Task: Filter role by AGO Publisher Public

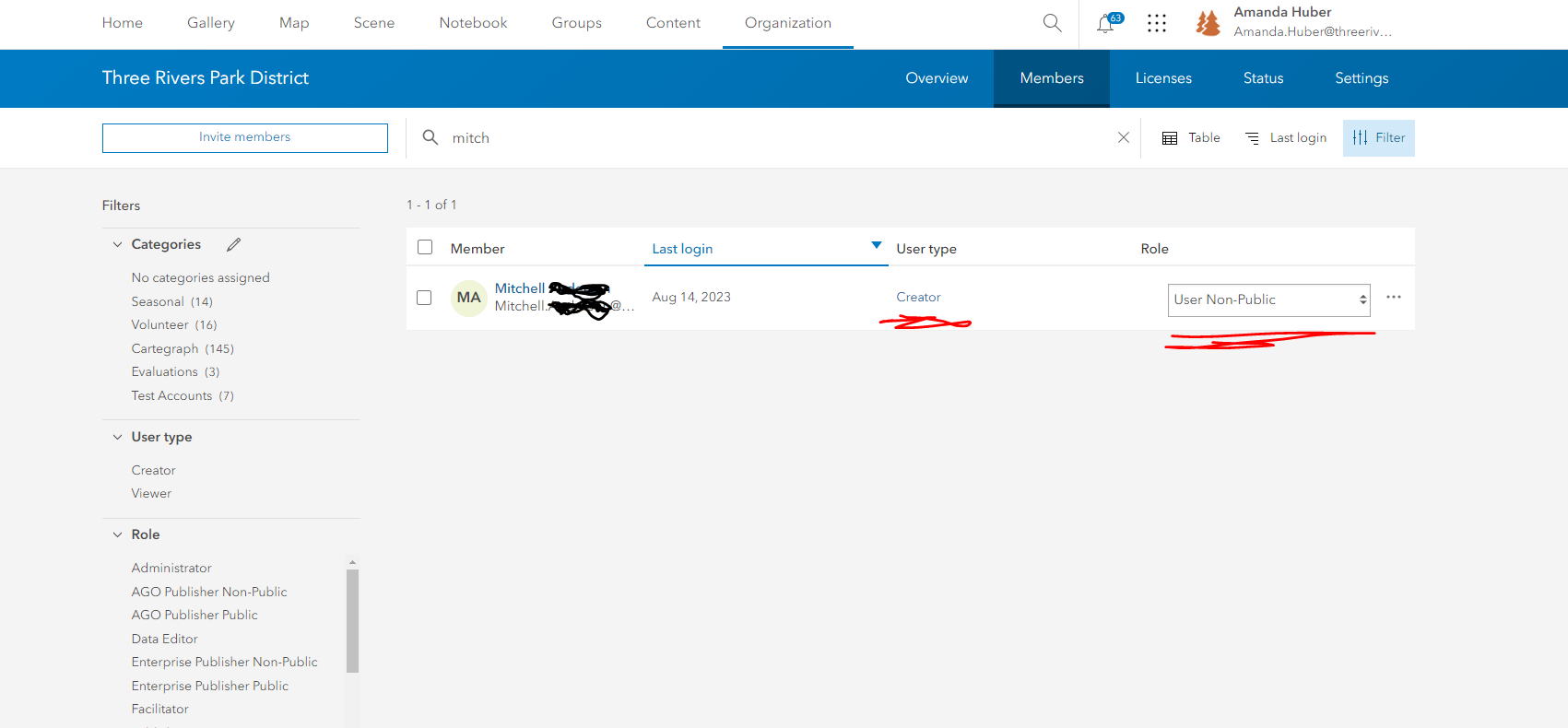Action: (195, 615)
